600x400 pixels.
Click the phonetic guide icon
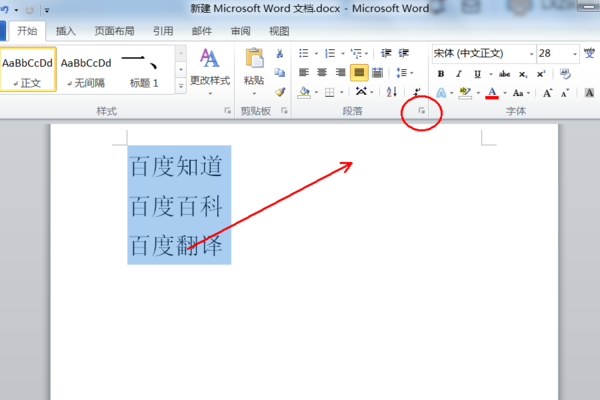coord(589,53)
